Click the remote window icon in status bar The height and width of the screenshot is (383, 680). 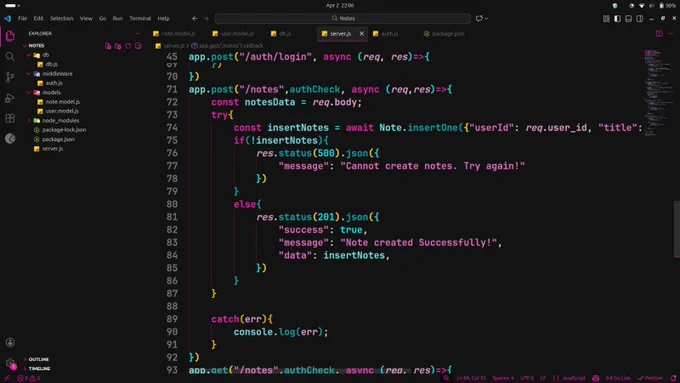7,378
